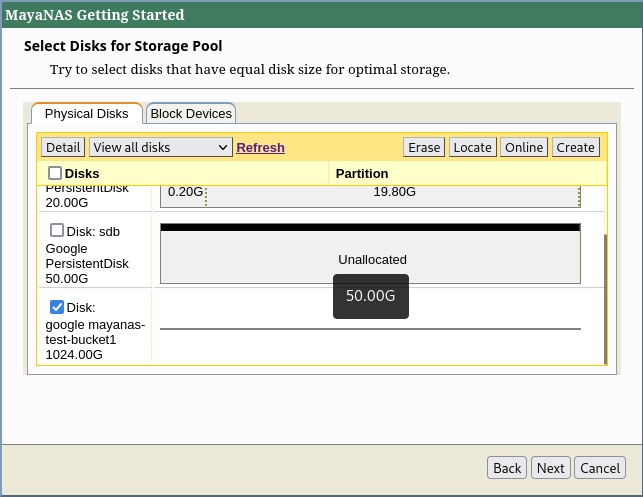The height and width of the screenshot is (497, 643).
Task: Cancel the Getting Started wizard
Action: click(600, 468)
